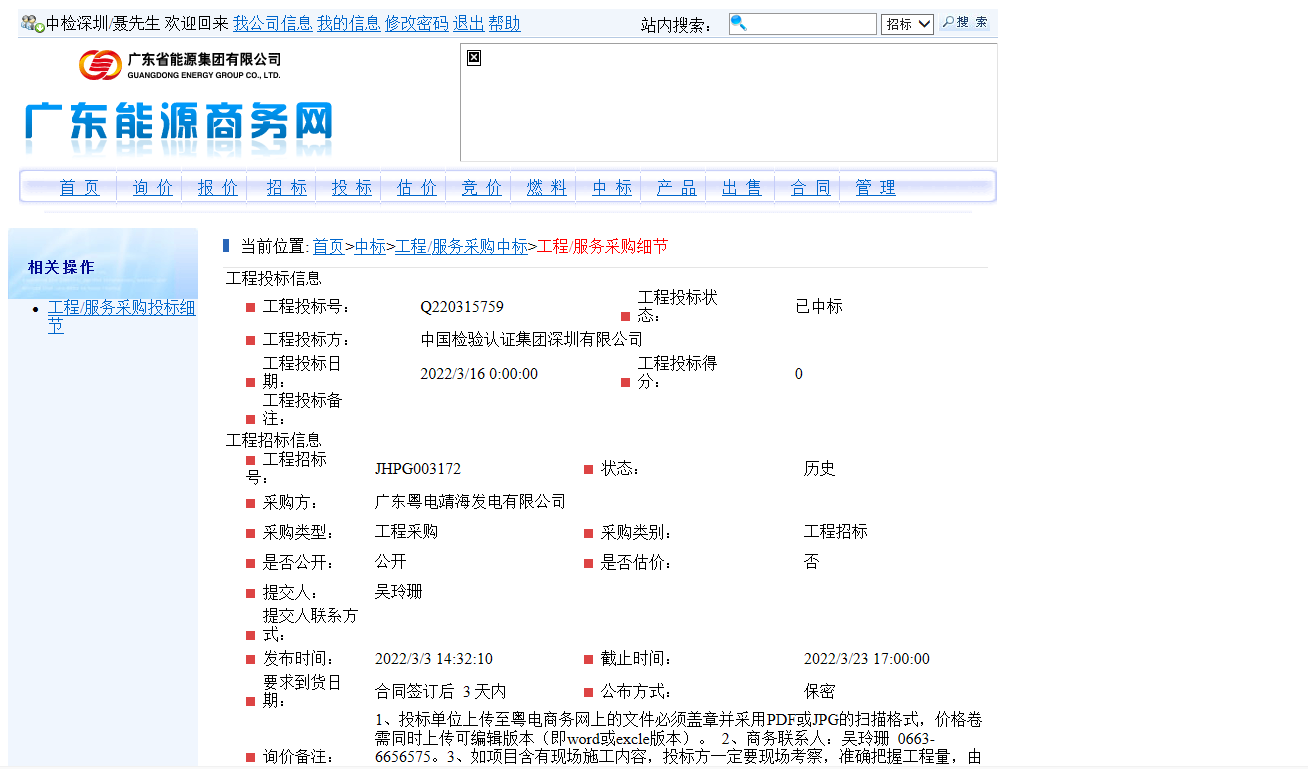
Task: Click bid status 已中标
Action: click(819, 307)
